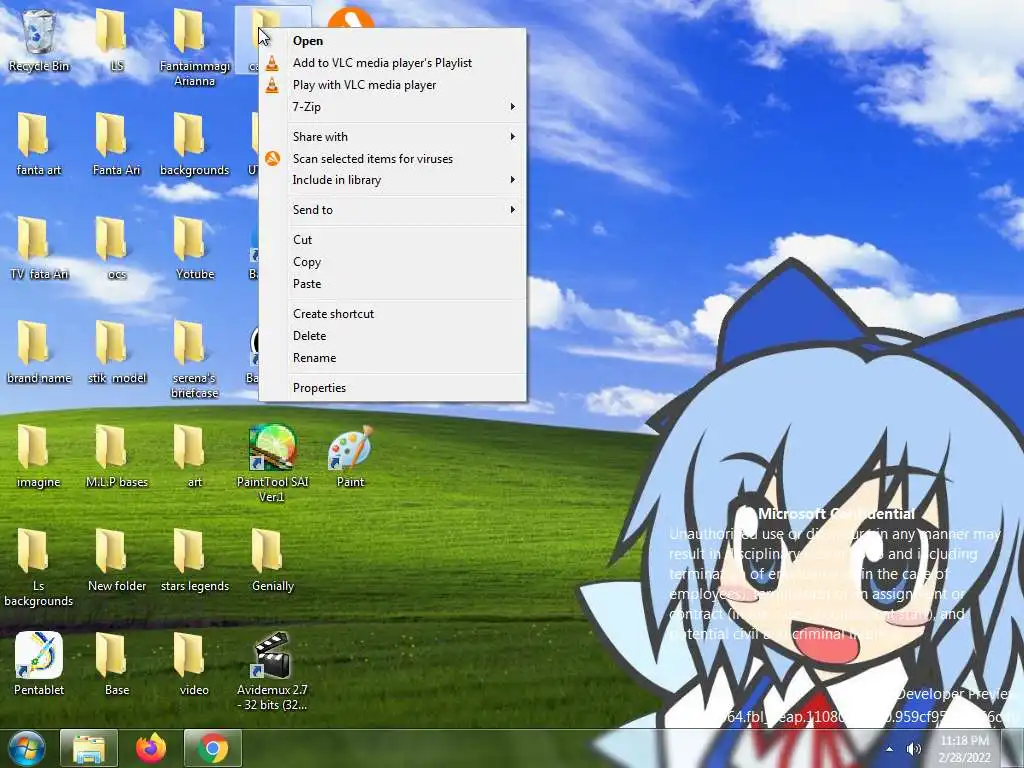Select the brand name folder
Viewport: 1024px width, 768px height.
pyautogui.click(x=39, y=352)
